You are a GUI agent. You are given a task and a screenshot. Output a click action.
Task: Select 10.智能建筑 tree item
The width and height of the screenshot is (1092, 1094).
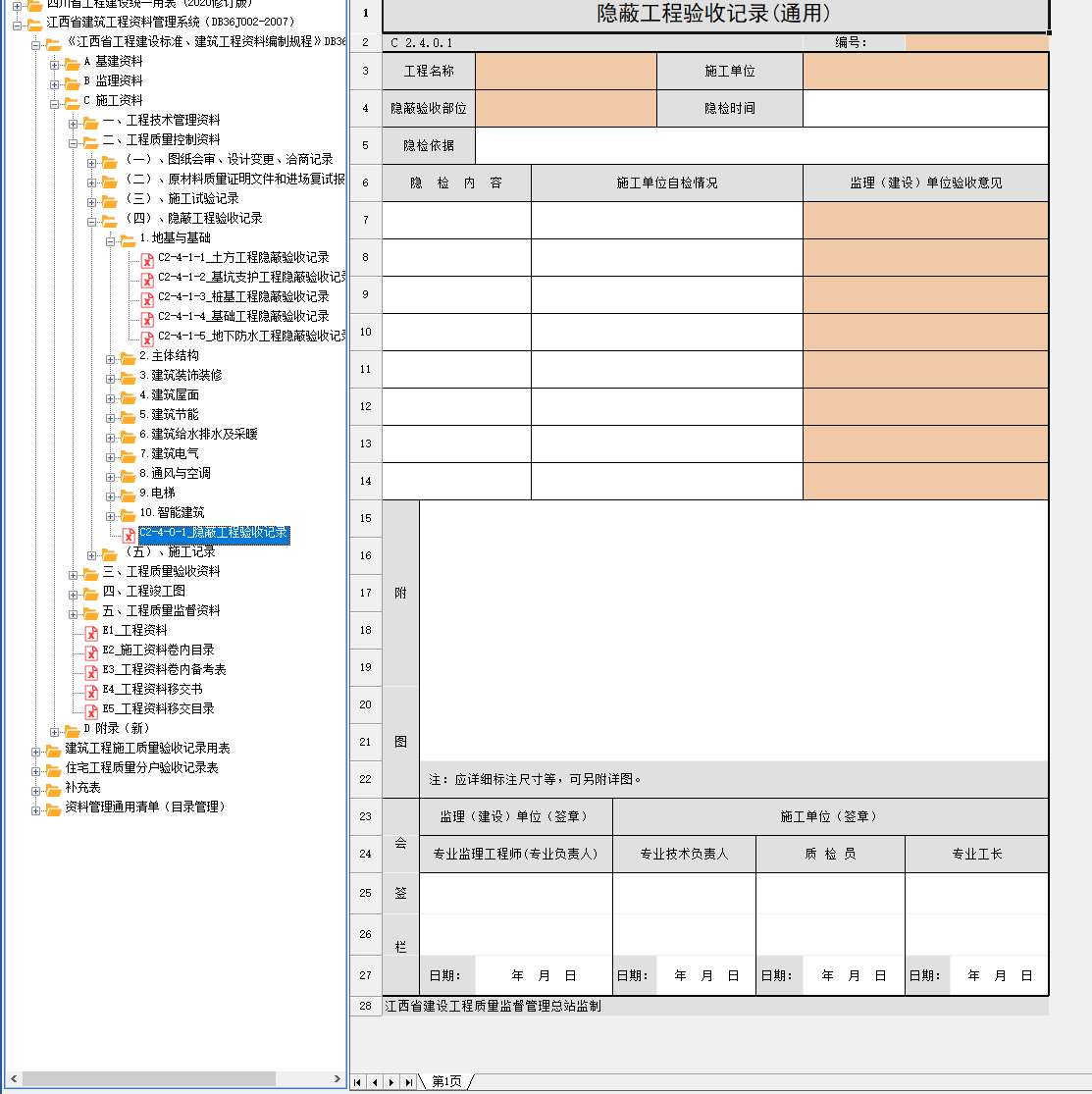click(172, 512)
